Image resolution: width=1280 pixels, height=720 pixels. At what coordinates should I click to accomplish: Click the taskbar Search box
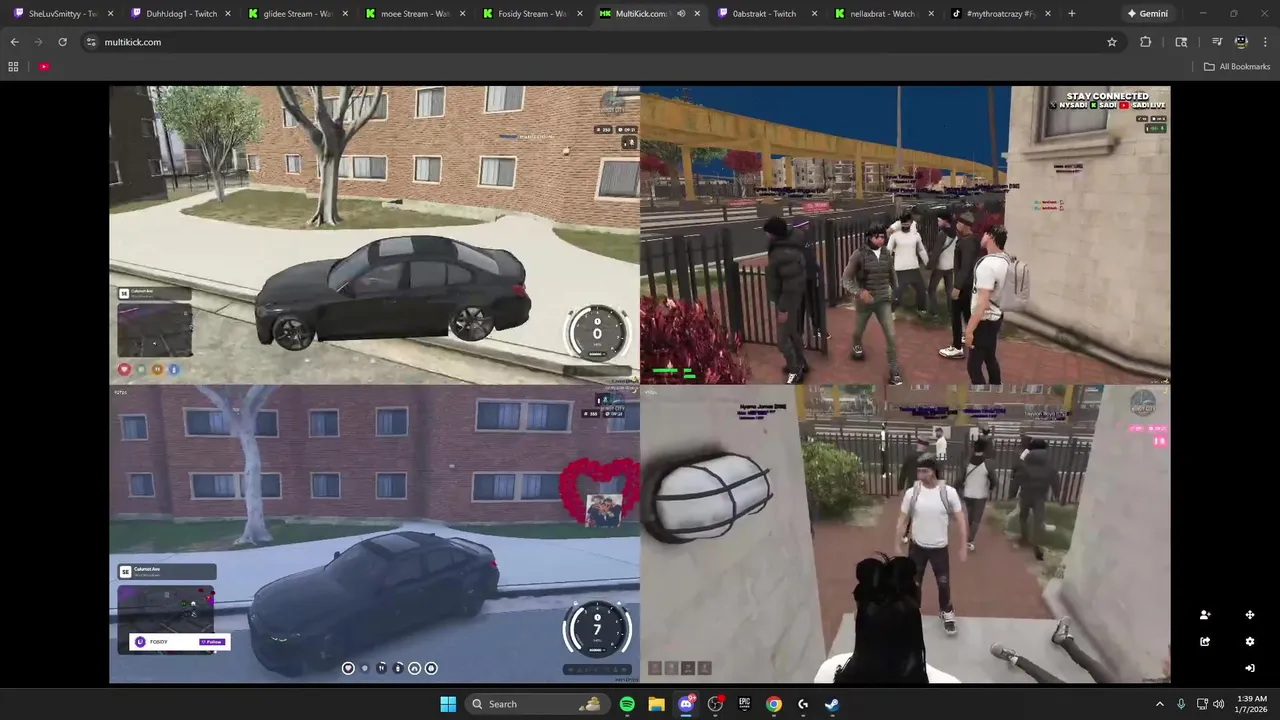pos(538,704)
